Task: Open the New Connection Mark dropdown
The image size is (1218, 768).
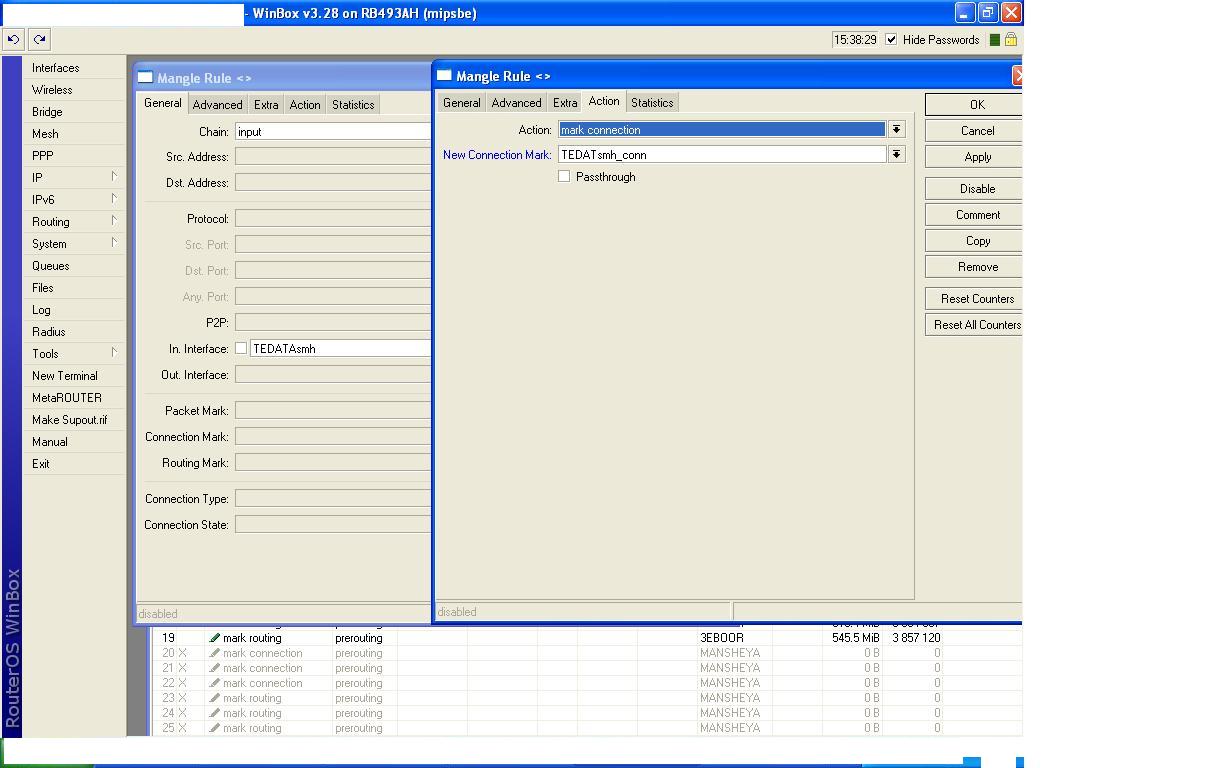Action: [896, 155]
